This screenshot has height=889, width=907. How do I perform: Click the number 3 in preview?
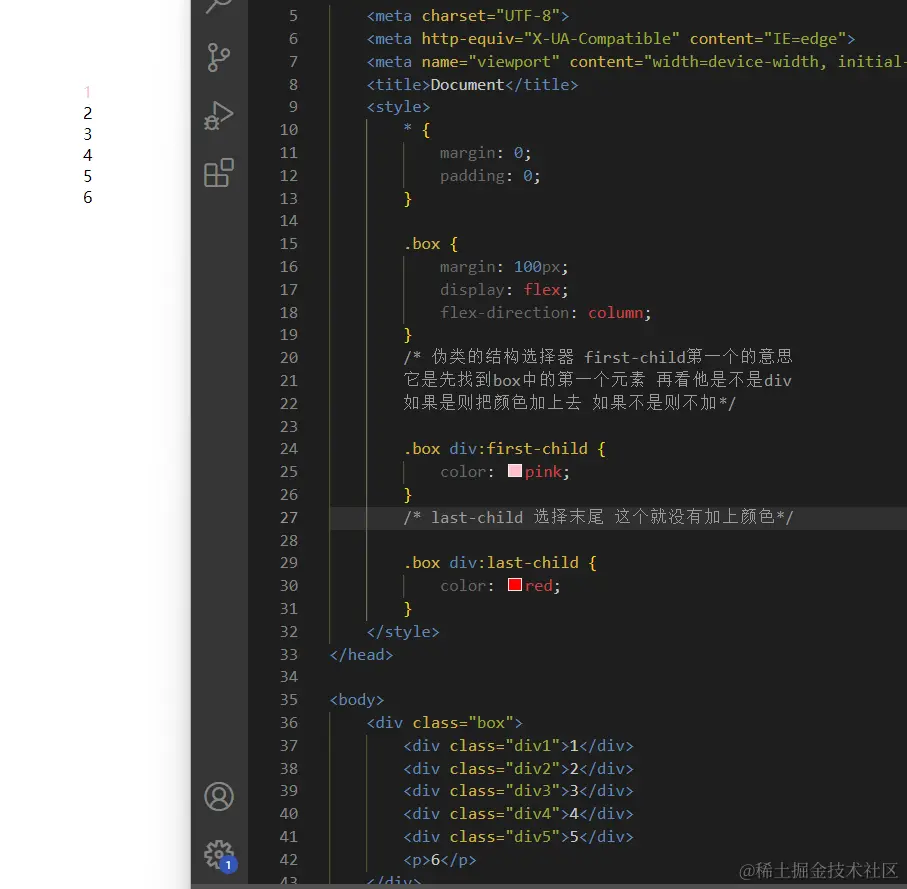click(87, 134)
